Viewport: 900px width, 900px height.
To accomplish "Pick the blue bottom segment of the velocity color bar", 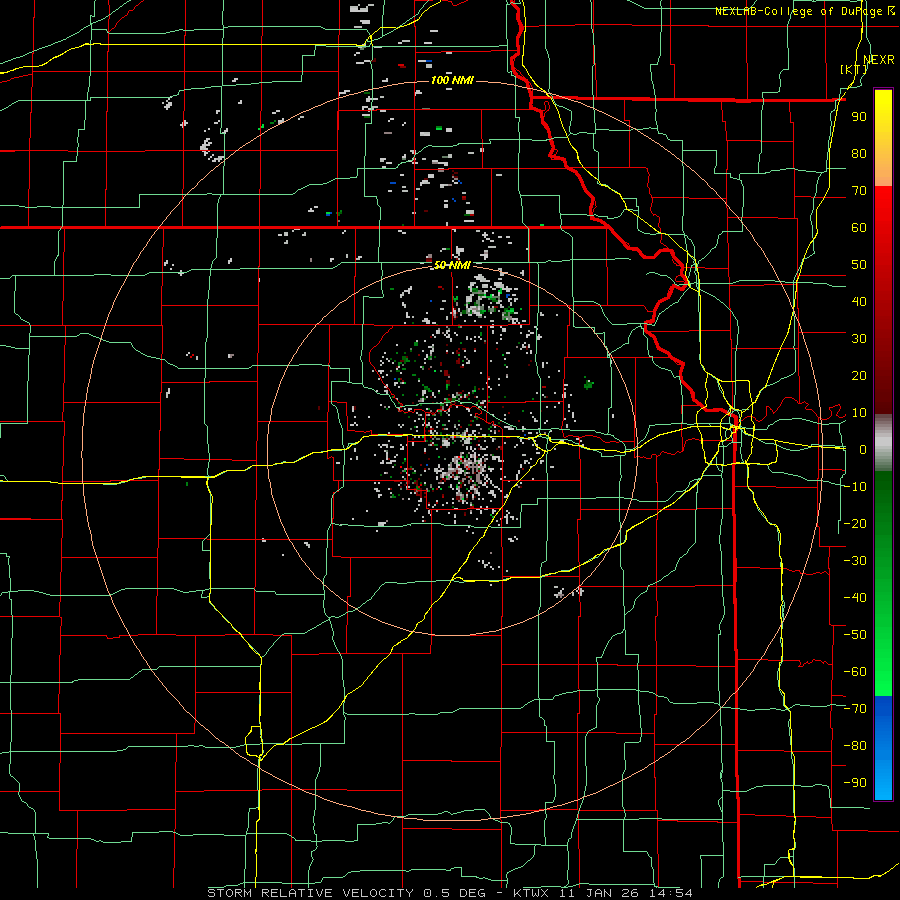I will [883, 749].
